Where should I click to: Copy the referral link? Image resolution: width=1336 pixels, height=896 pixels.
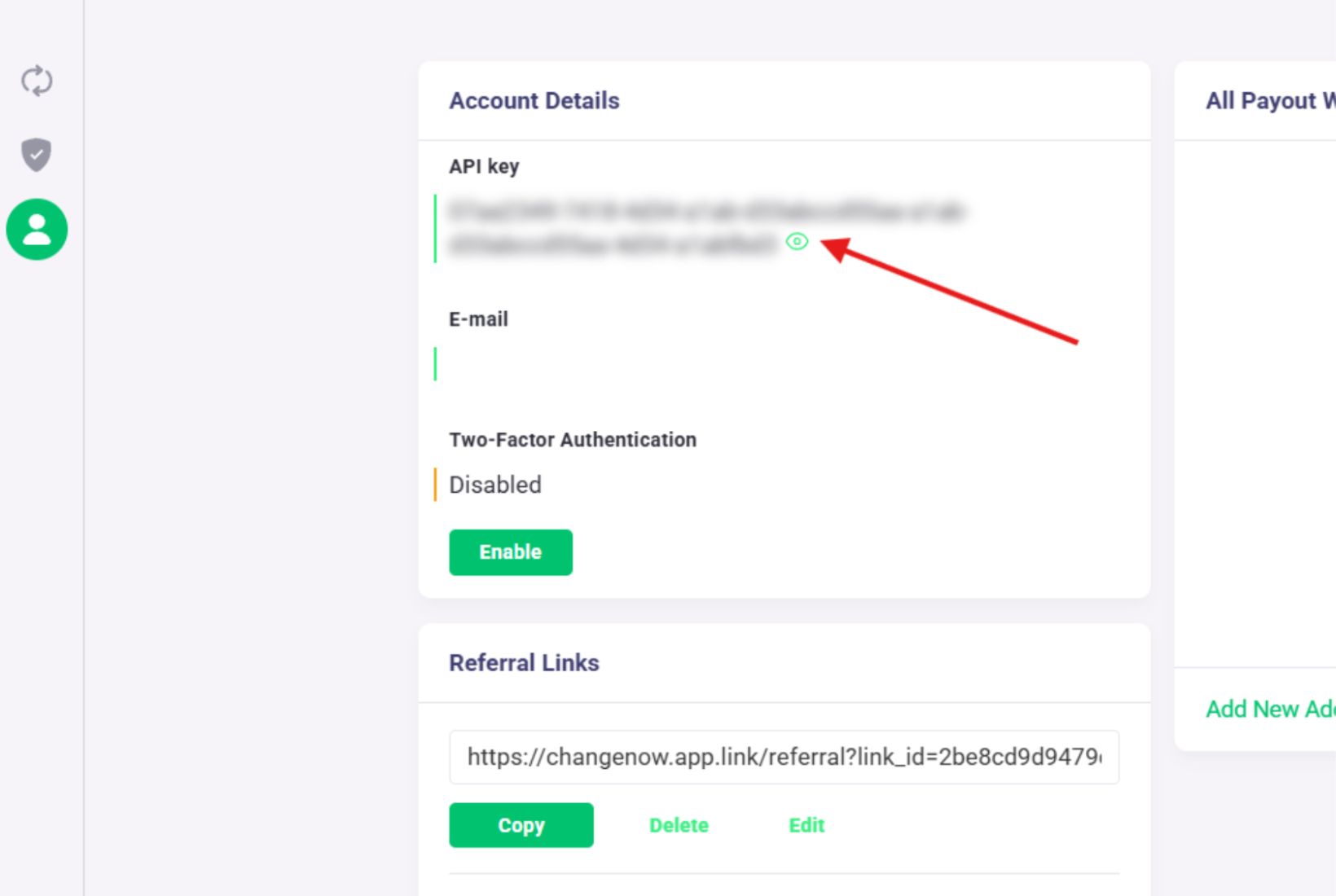521,825
